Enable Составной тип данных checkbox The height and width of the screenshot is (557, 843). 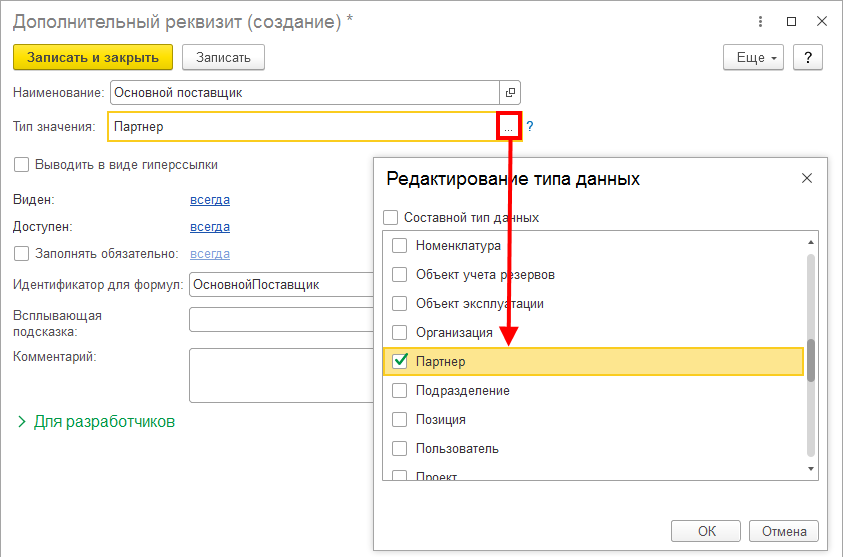[x=391, y=217]
